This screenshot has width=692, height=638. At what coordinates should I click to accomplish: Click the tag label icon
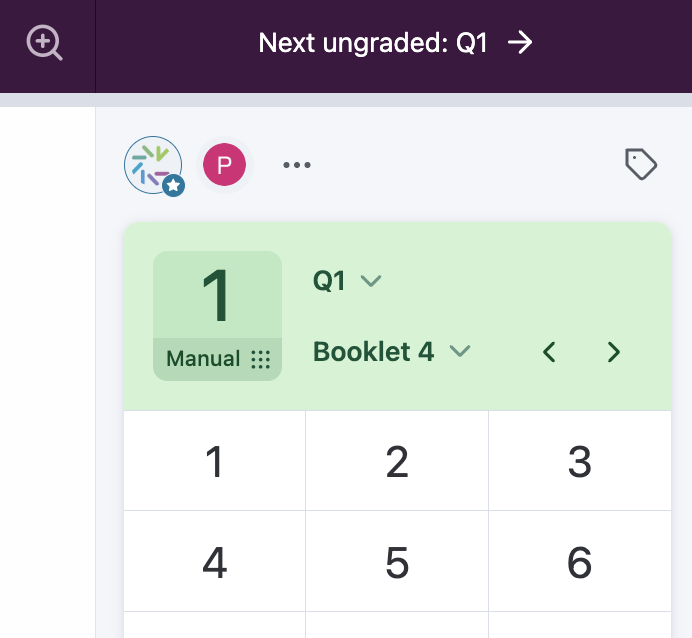click(x=640, y=164)
